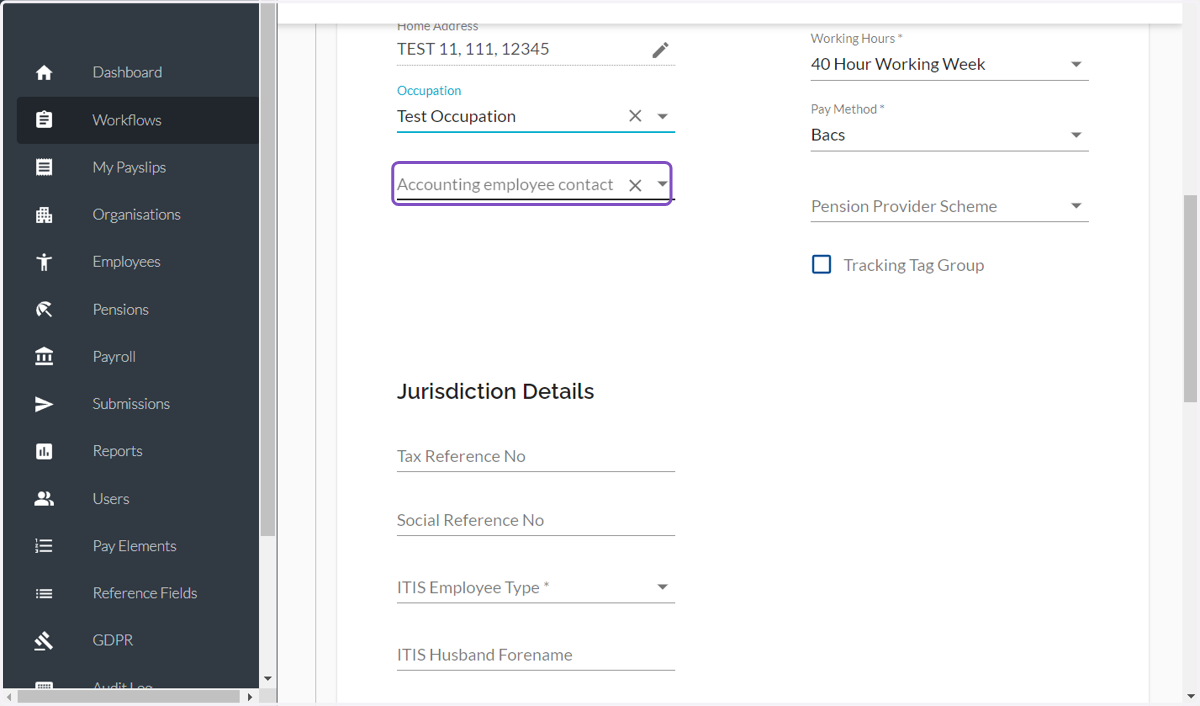Edit Home Address with pencil icon

coord(660,50)
